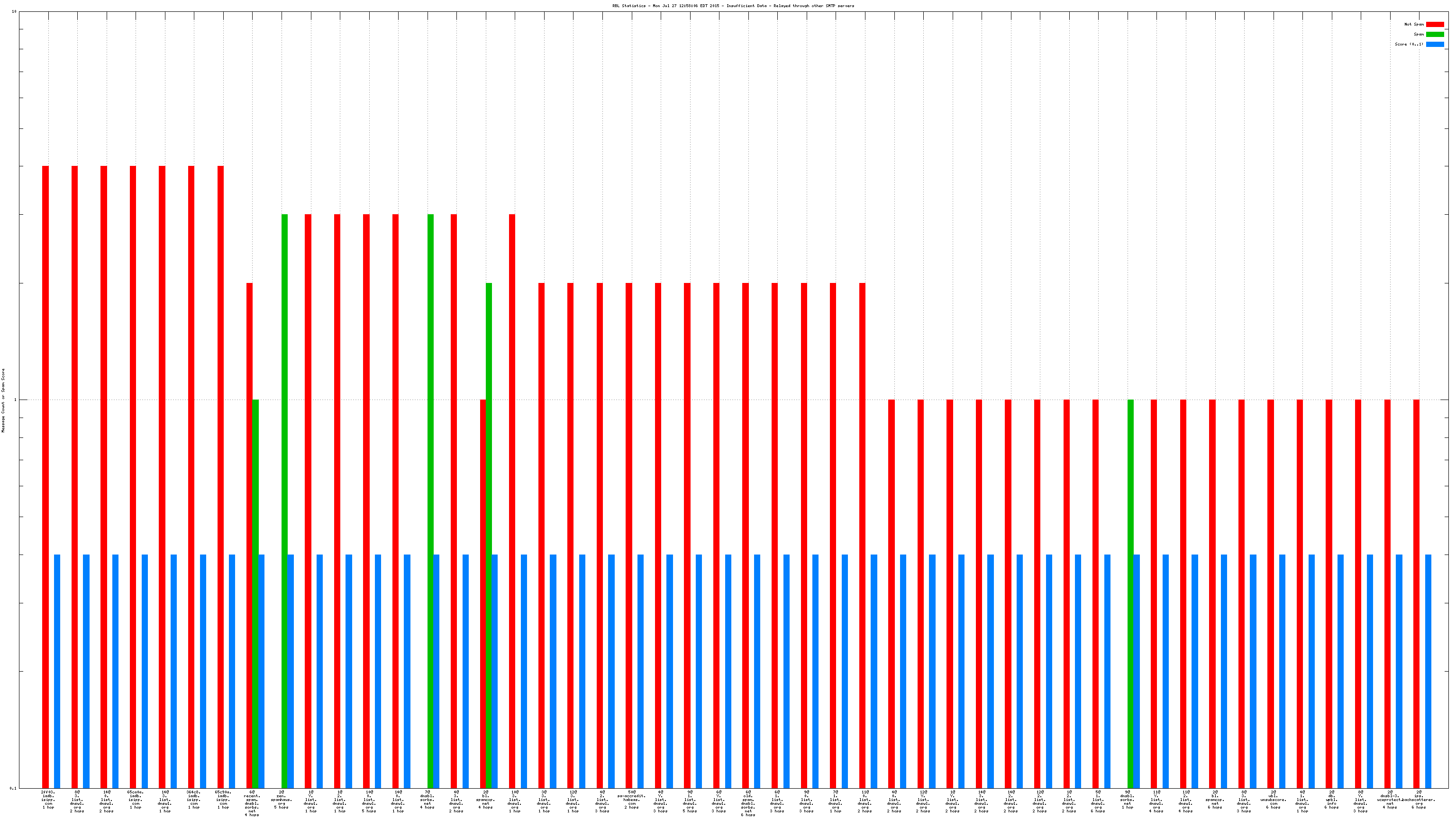Screen dimensions: 1456x819
Task: Click the y-axis '10' tick label
Action: point(14,11)
